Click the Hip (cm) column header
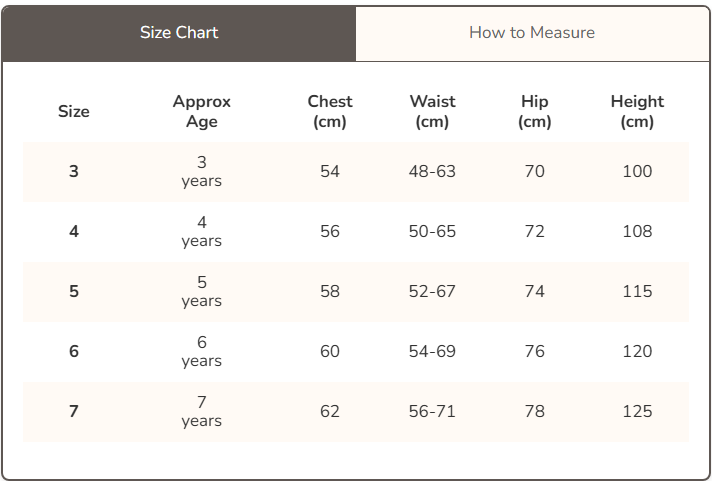The image size is (712, 481). pyautogui.click(x=535, y=112)
